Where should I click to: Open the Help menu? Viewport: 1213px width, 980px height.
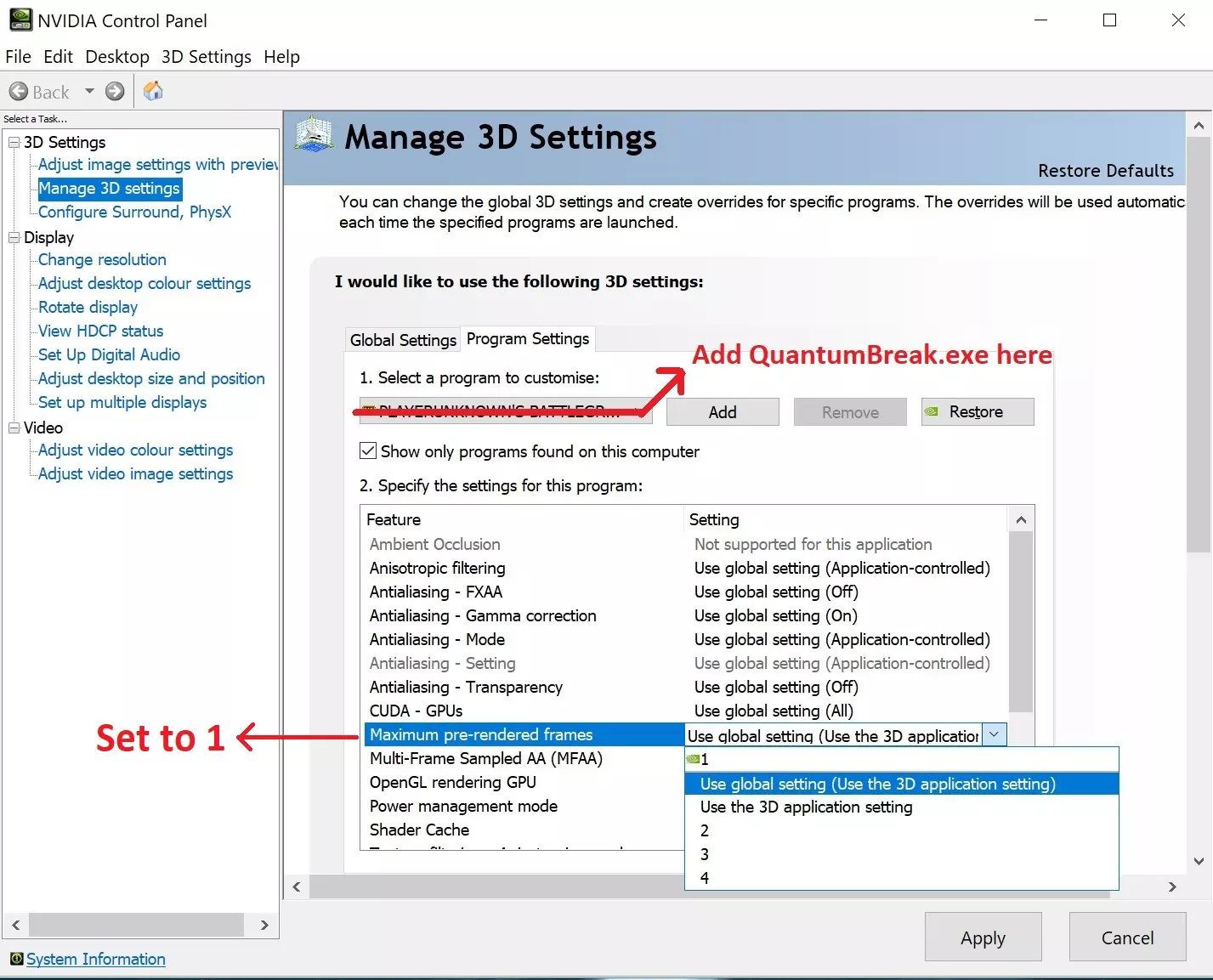point(281,57)
